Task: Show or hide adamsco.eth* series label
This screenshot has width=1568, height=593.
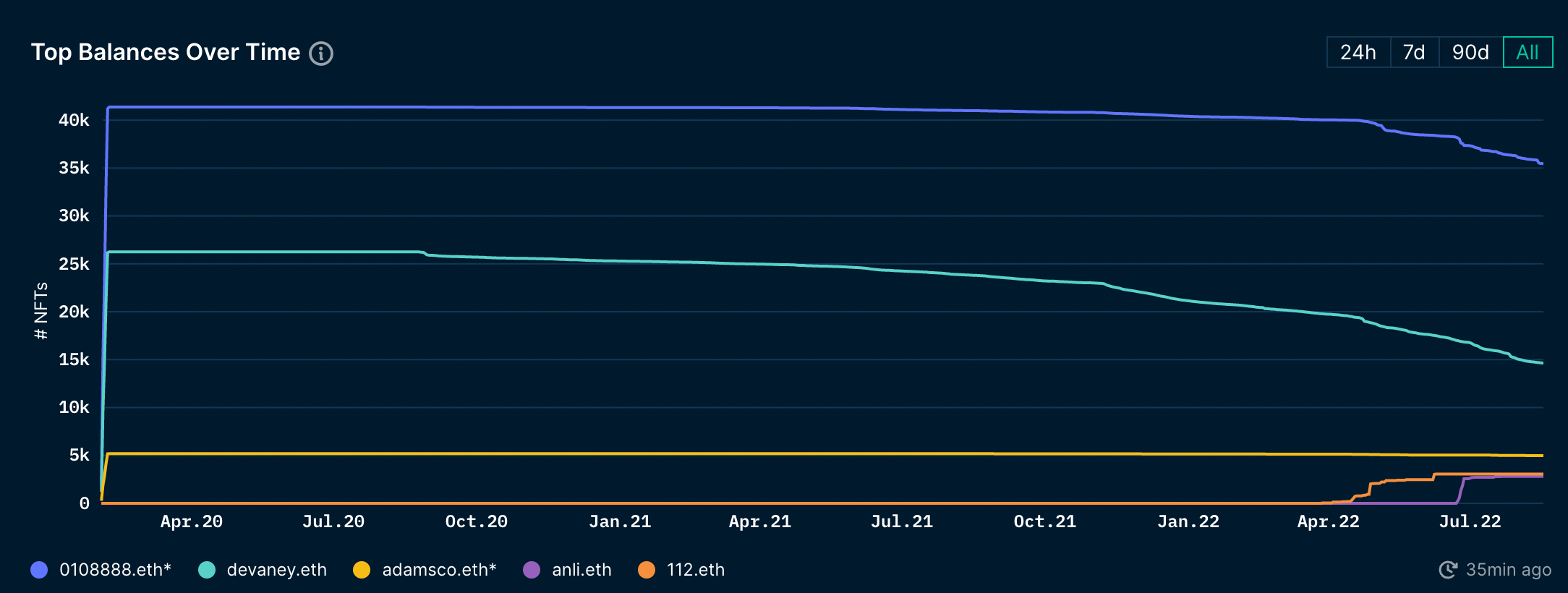Action: coord(439,570)
